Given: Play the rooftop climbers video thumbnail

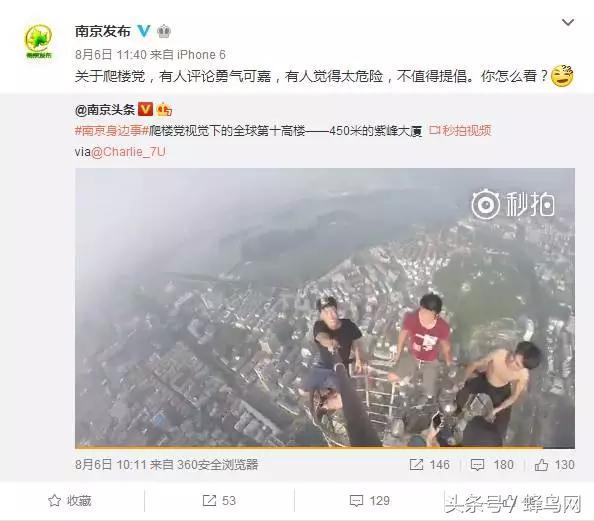Looking at the screenshot, I should [325, 308].
